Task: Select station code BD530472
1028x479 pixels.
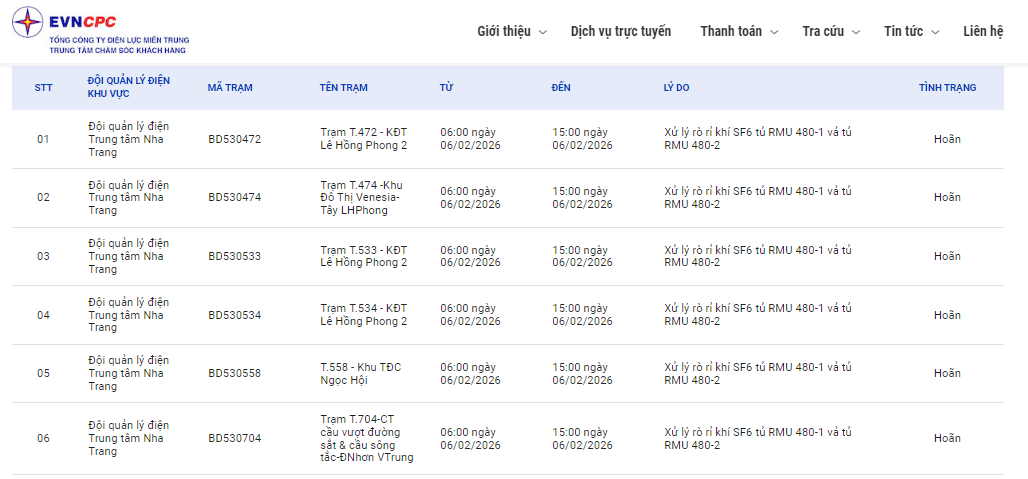Action: click(x=234, y=139)
